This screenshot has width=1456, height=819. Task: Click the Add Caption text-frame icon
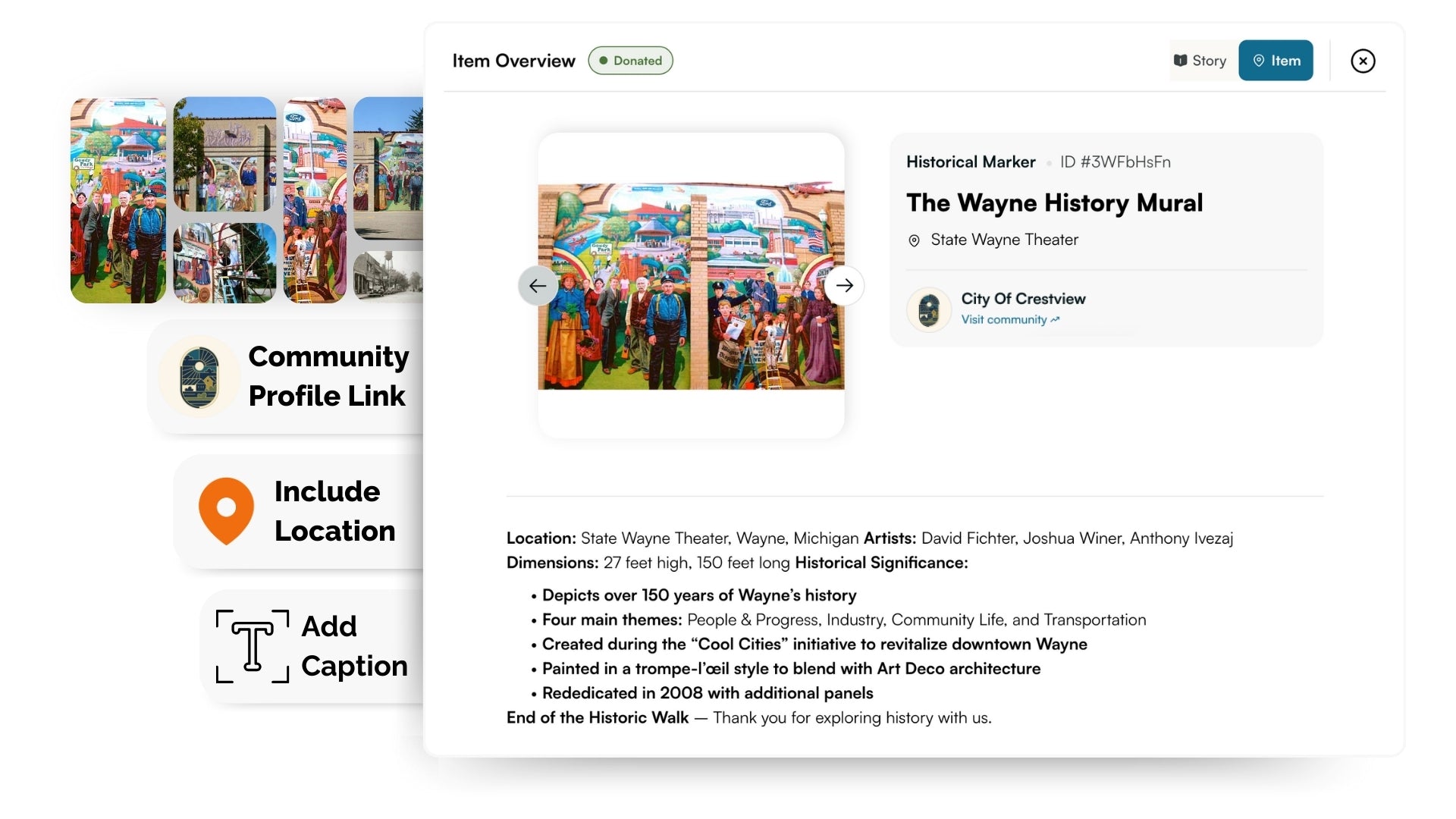[253, 646]
